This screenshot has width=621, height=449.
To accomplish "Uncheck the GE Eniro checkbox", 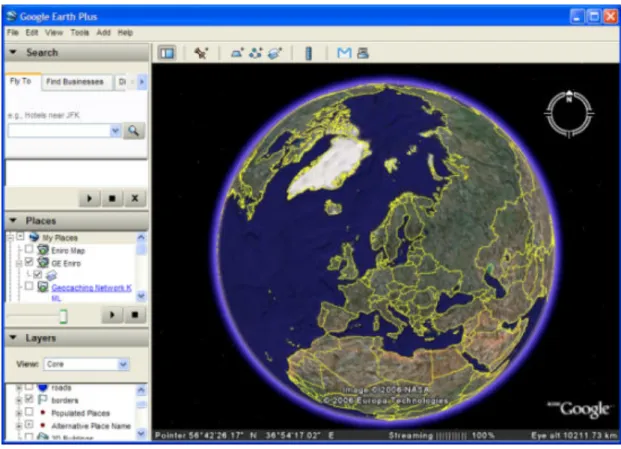I will point(29,262).
